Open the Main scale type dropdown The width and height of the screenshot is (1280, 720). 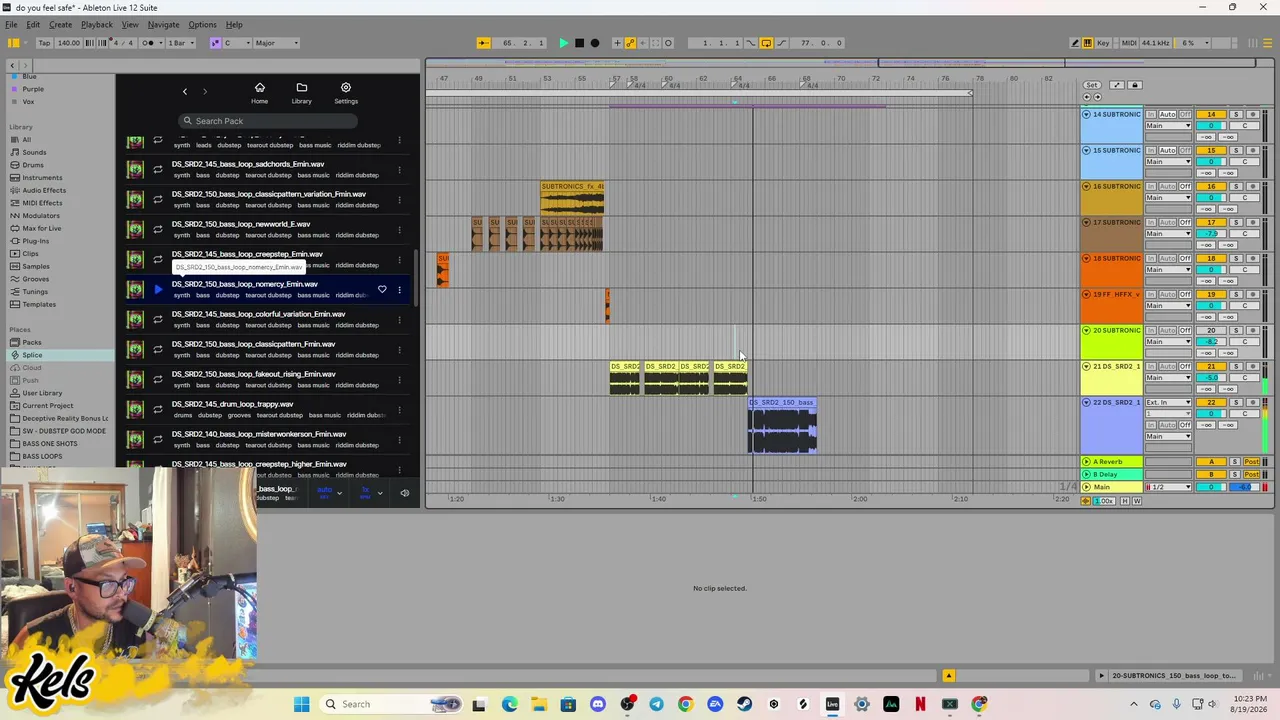click(277, 43)
